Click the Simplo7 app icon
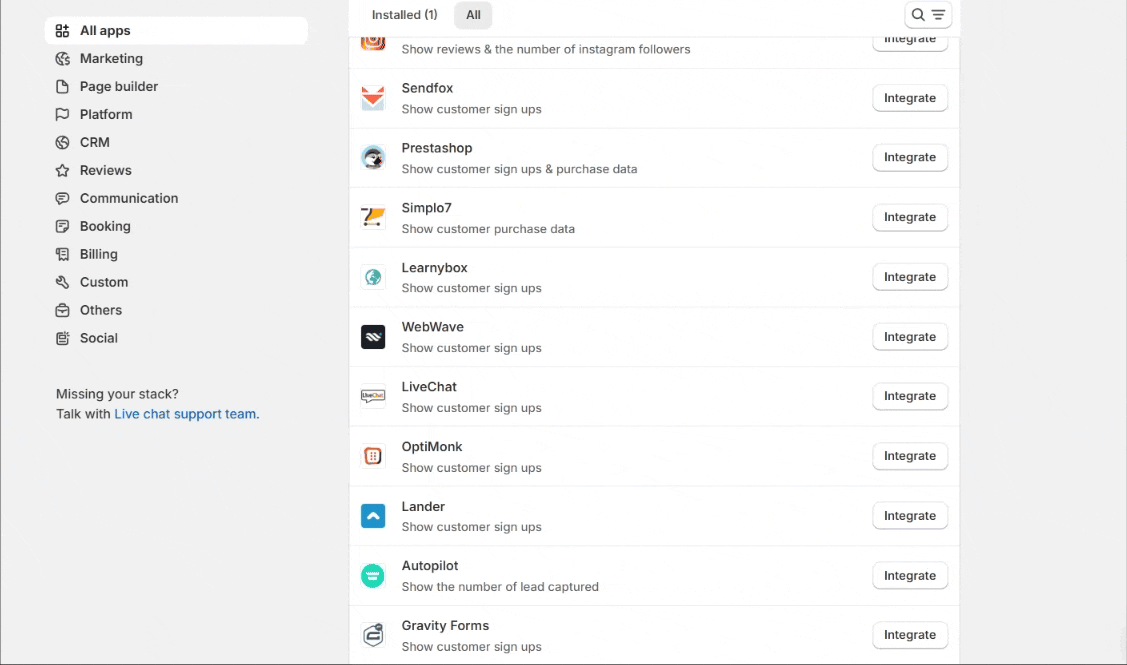Image resolution: width=1127 pixels, height=665 pixels. coord(373,217)
